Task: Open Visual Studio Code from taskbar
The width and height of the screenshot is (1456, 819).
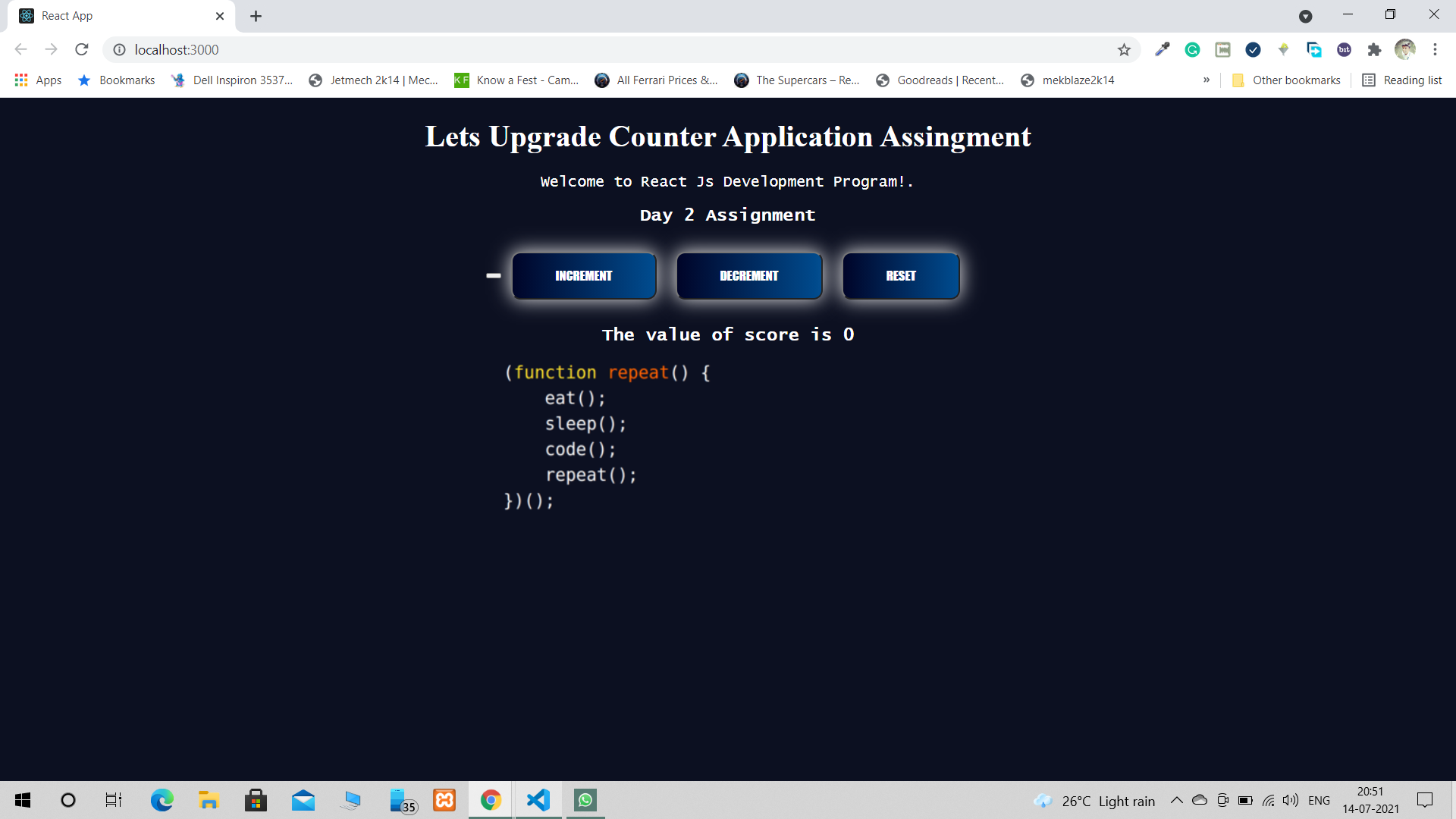Action: point(538,800)
